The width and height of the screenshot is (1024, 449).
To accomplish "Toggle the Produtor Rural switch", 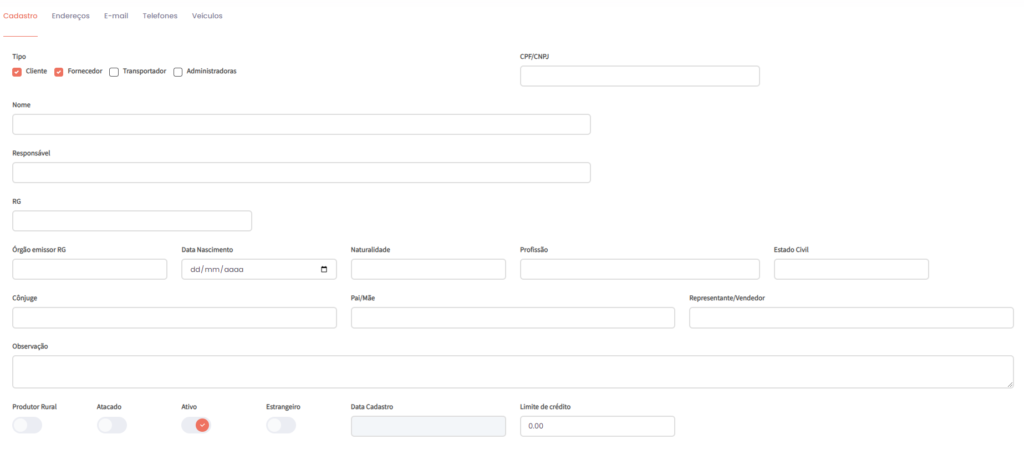I will pos(27,425).
